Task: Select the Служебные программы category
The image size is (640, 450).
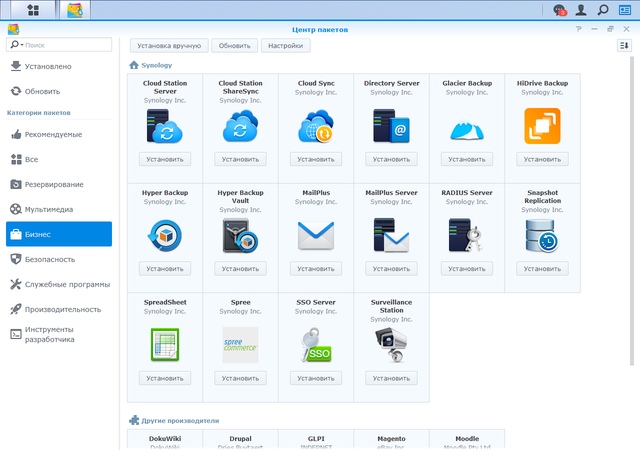Action: coord(59,284)
